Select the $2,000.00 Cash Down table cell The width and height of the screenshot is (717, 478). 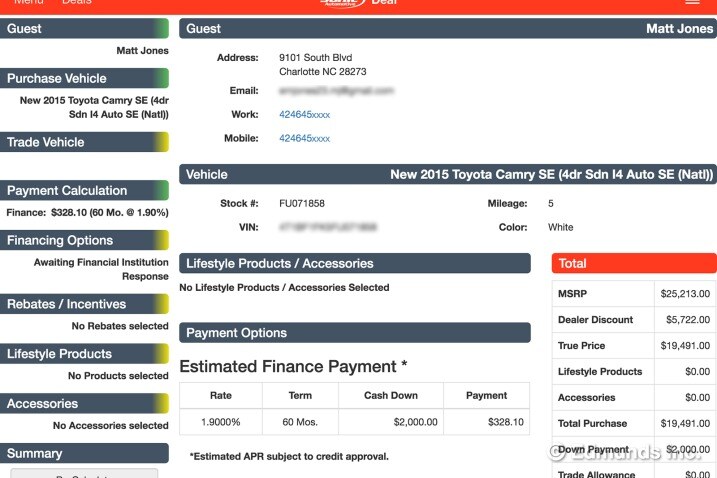pyautogui.click(x=391, y=422)
